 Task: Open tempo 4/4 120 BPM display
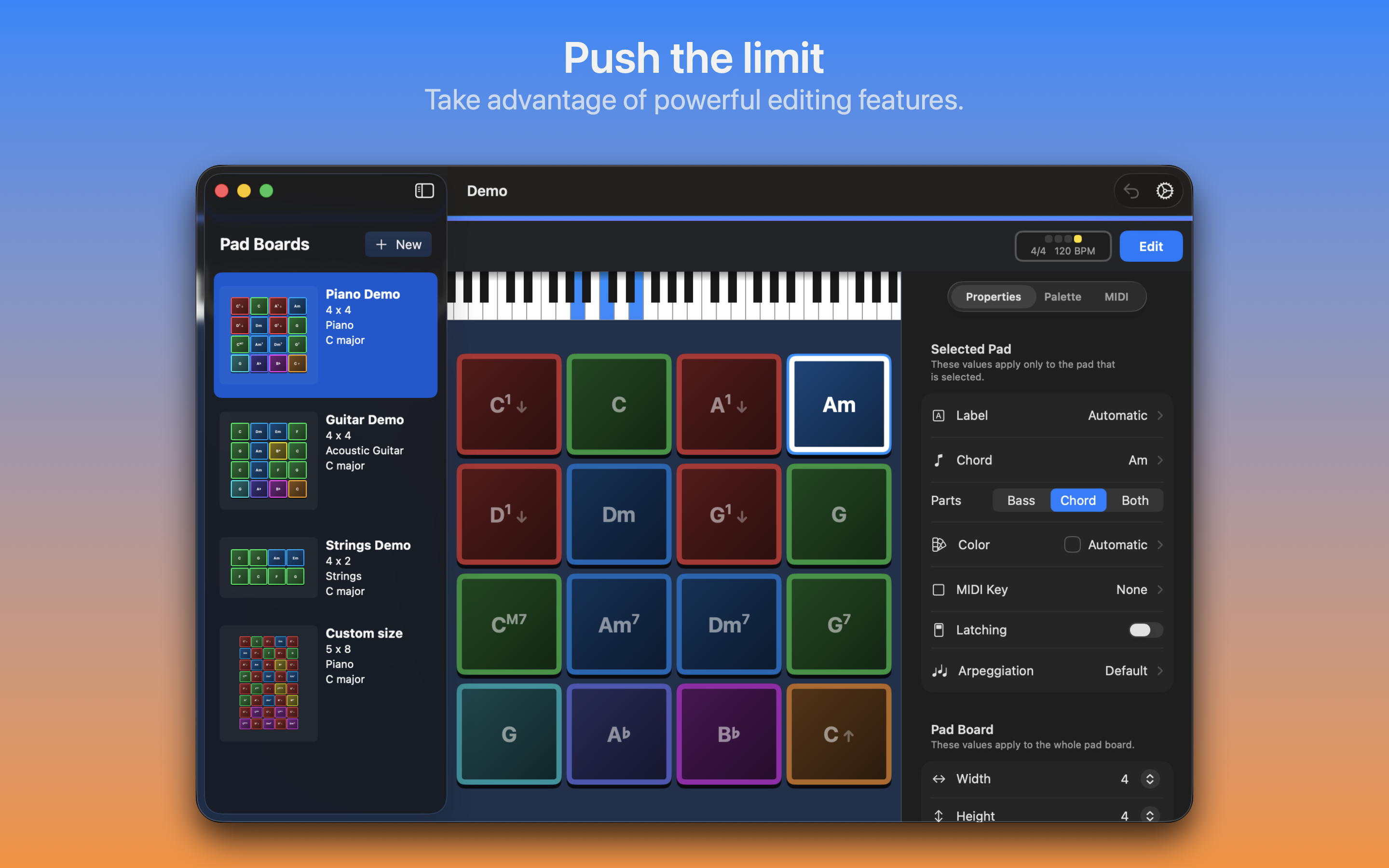[1062, 246]
